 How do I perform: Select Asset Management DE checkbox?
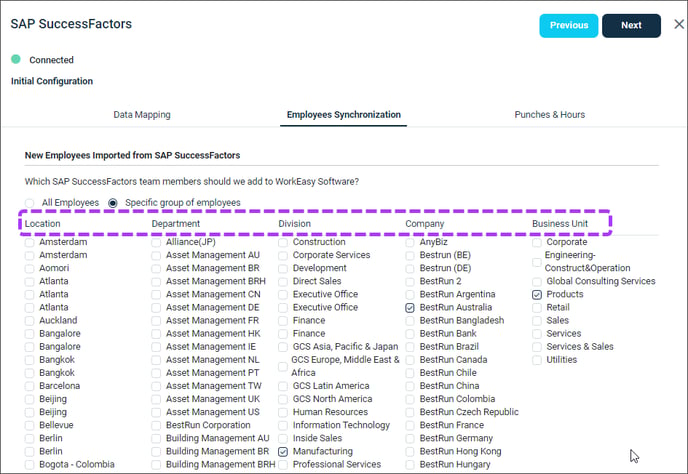click(156, 308)
